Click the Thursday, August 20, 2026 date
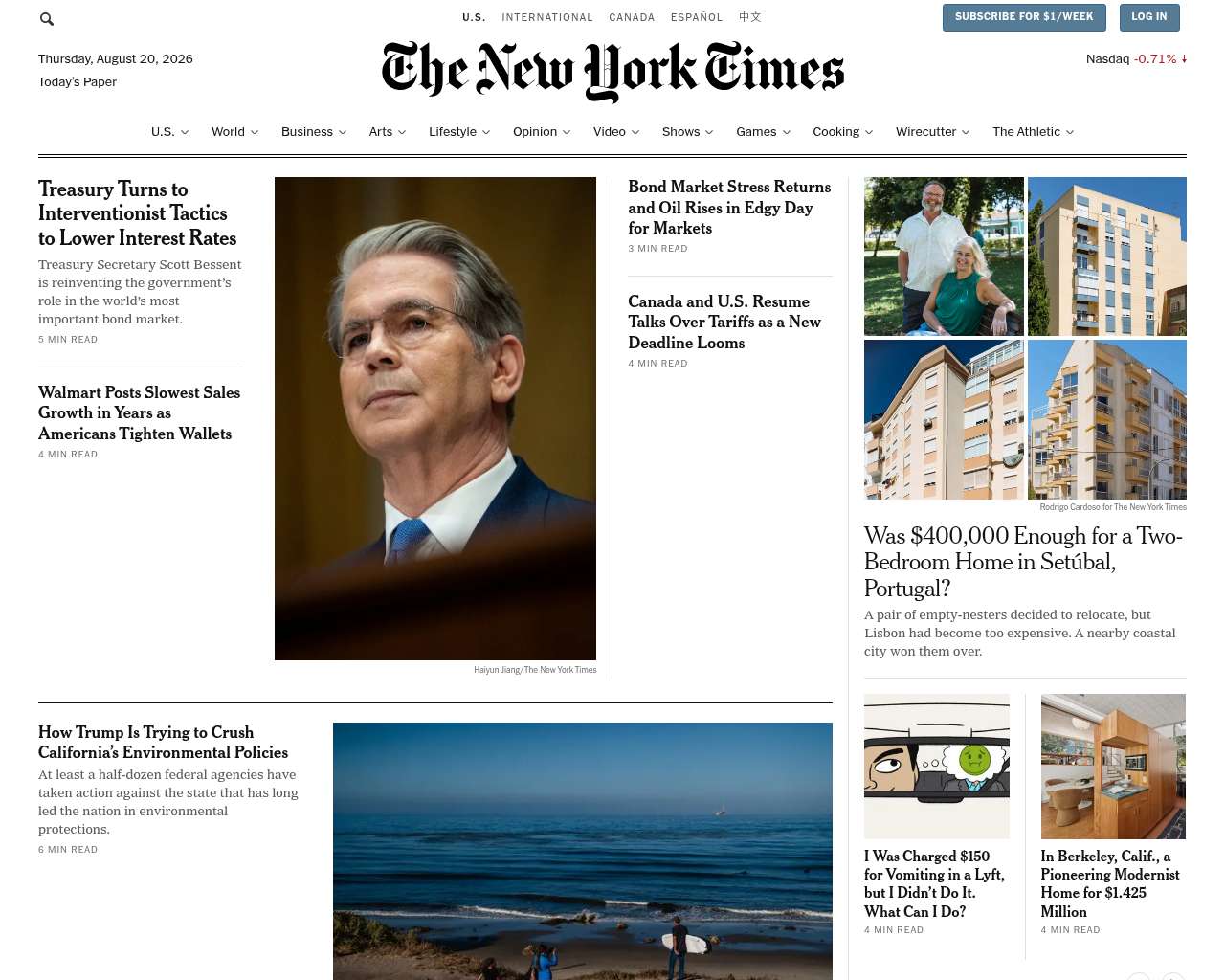The height and width of the screenshot is (980, 1225). [116, 59]
